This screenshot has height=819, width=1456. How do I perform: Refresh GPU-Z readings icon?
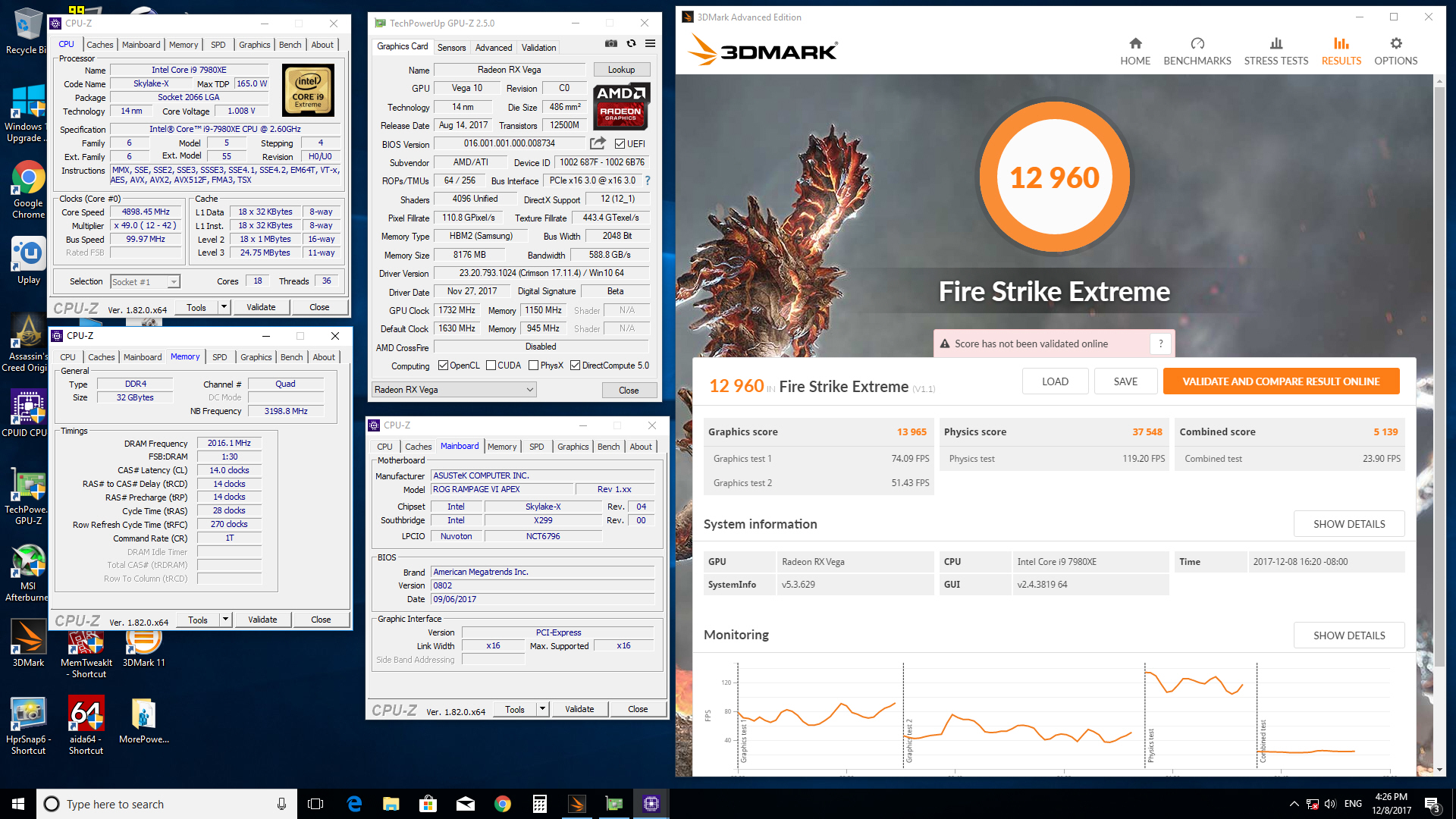coord(631,43)
